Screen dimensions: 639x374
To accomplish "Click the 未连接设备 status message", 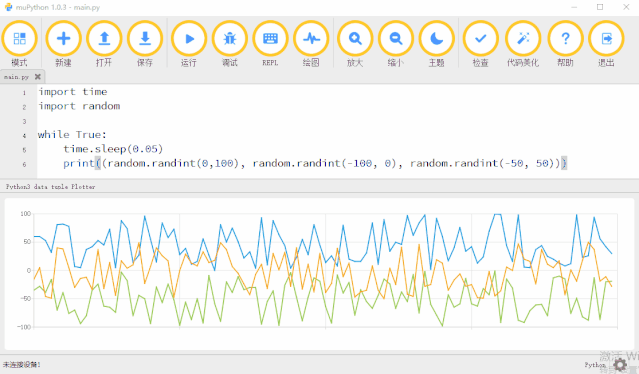I will 22,365.
